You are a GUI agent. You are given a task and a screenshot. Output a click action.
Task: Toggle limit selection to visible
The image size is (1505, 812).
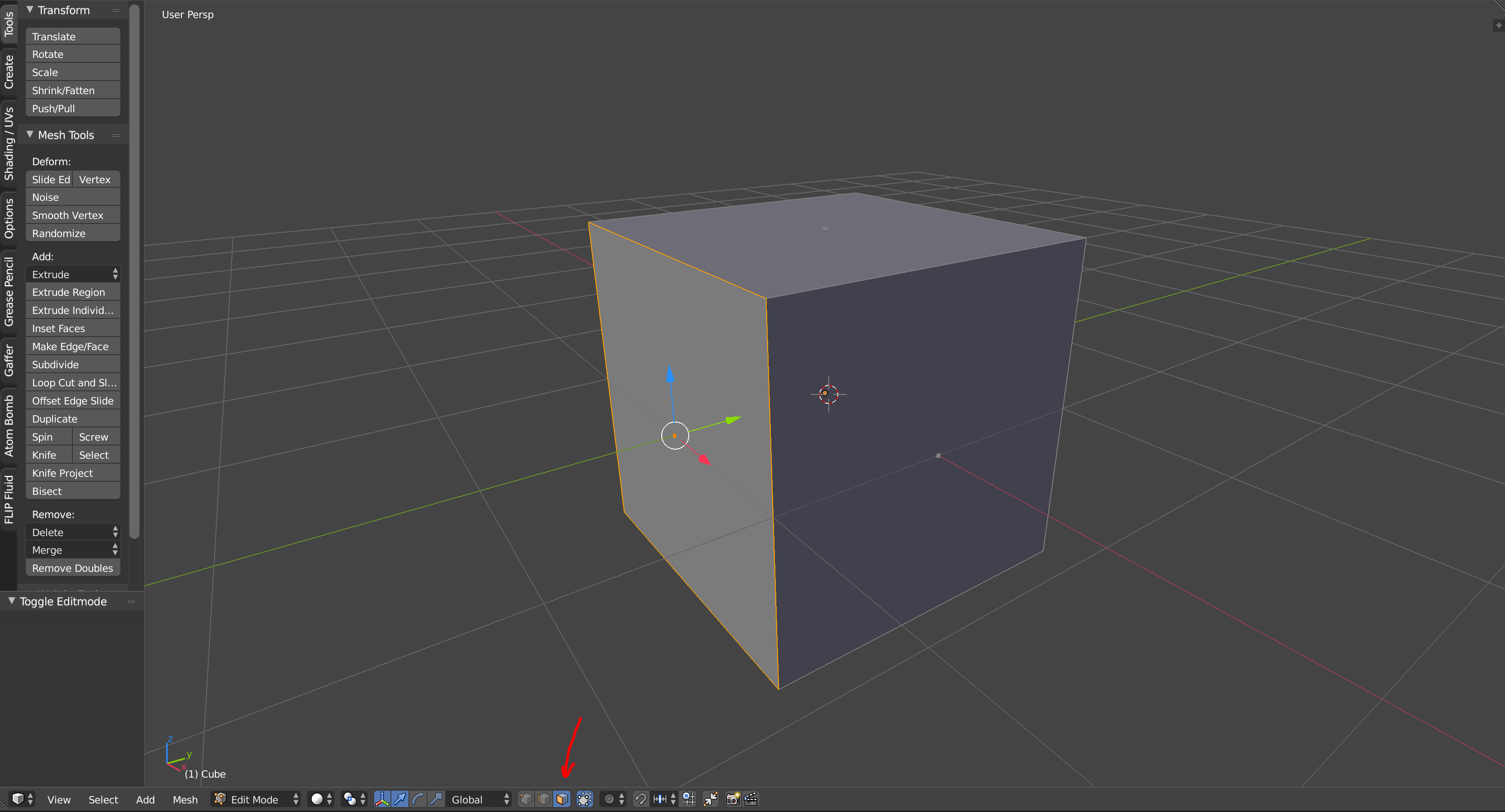(584, 798)
